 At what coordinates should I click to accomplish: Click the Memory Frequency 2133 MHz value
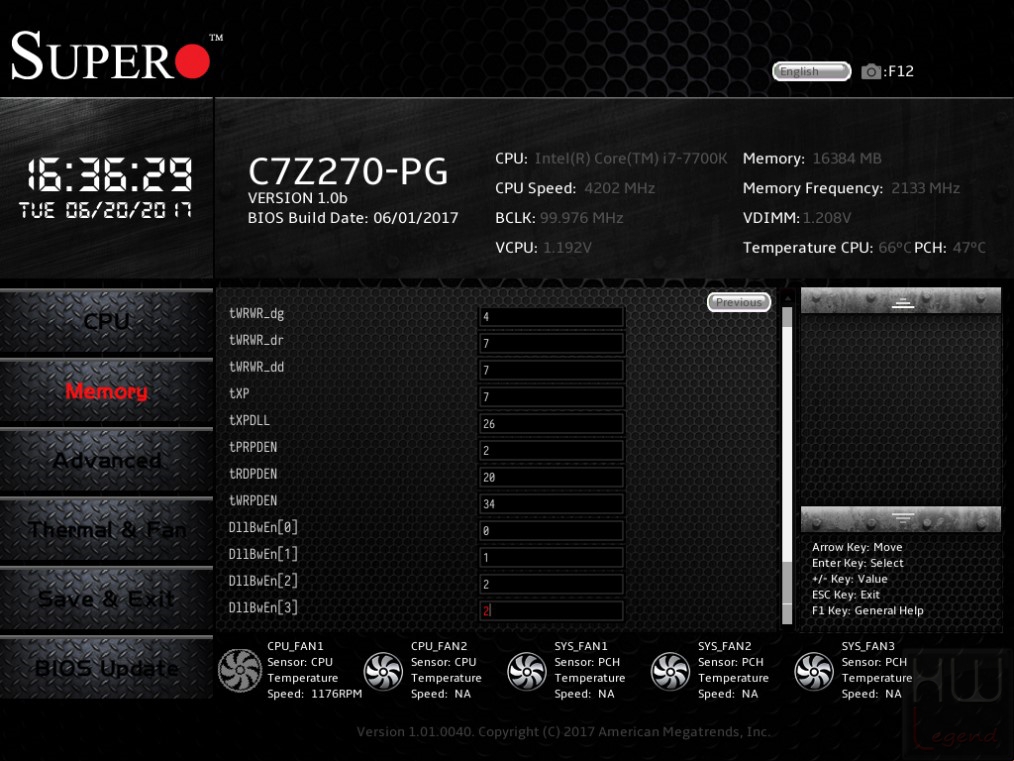[925, 188]
